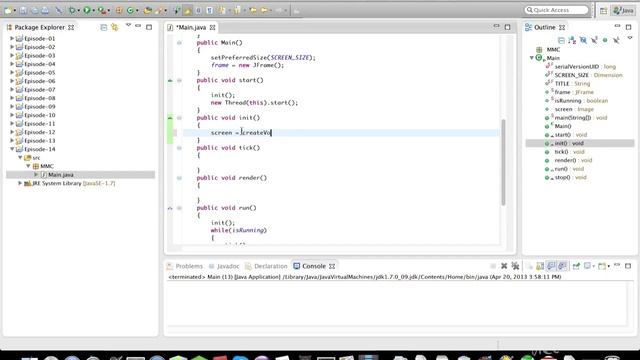The height and width of the screenshot is (360, 640).
Task: Click the Debug bug icon
Action: (x=72, y=10)
